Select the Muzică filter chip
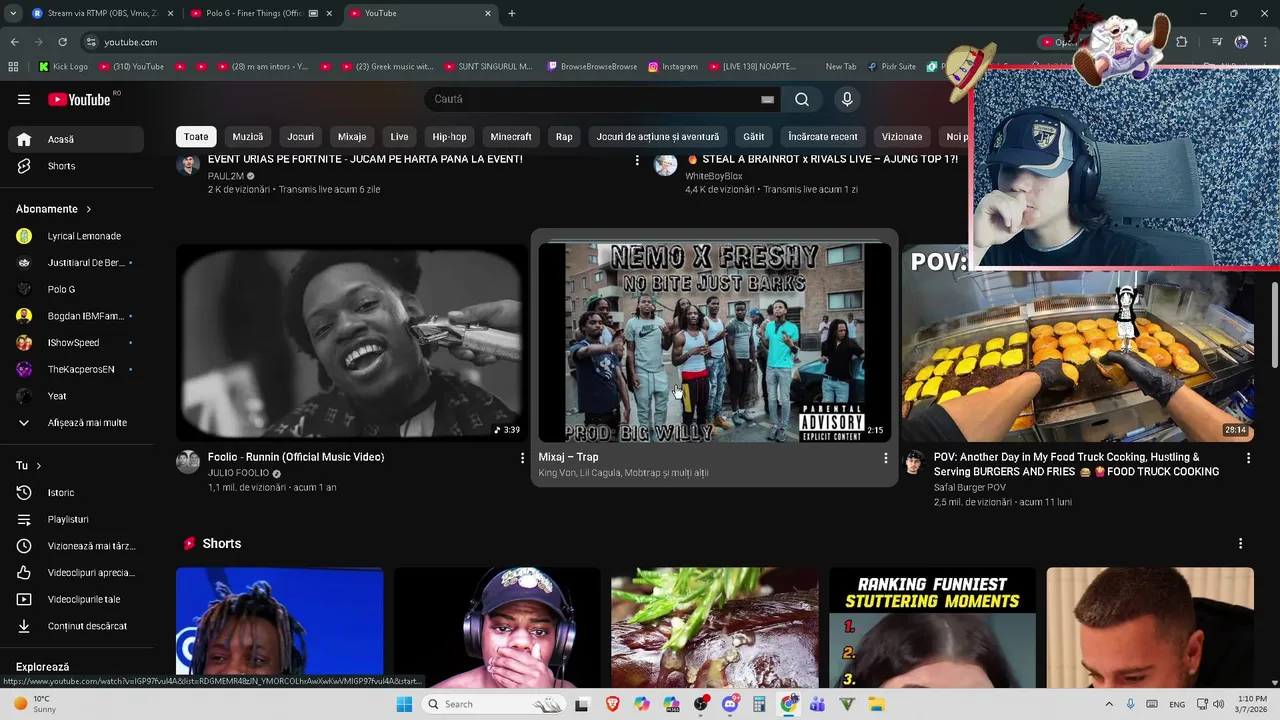 (248, 137)
